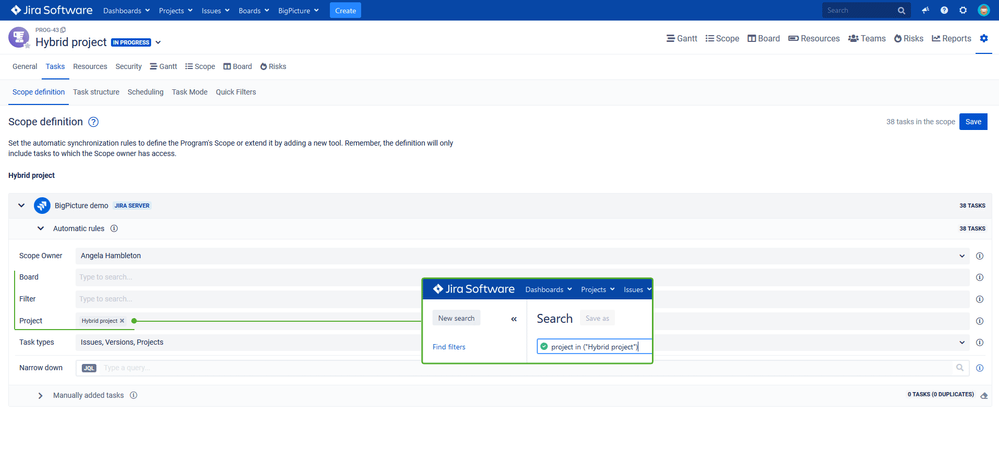This screenshot has height=458, width=999.
Task: Open the Task Mode sub-tab
Action: 189,92
